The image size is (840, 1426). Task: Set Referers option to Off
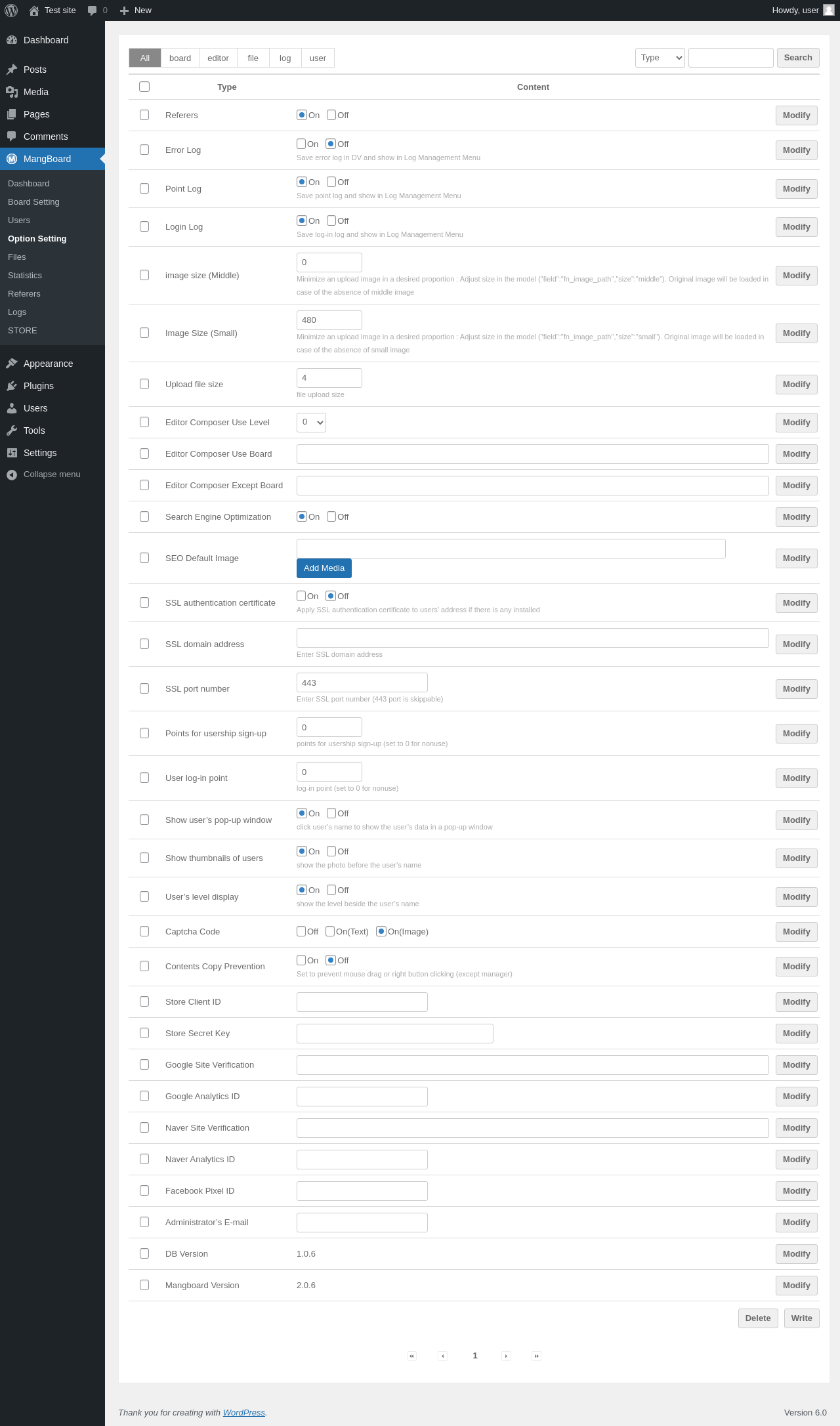click(x=331, y=115)
